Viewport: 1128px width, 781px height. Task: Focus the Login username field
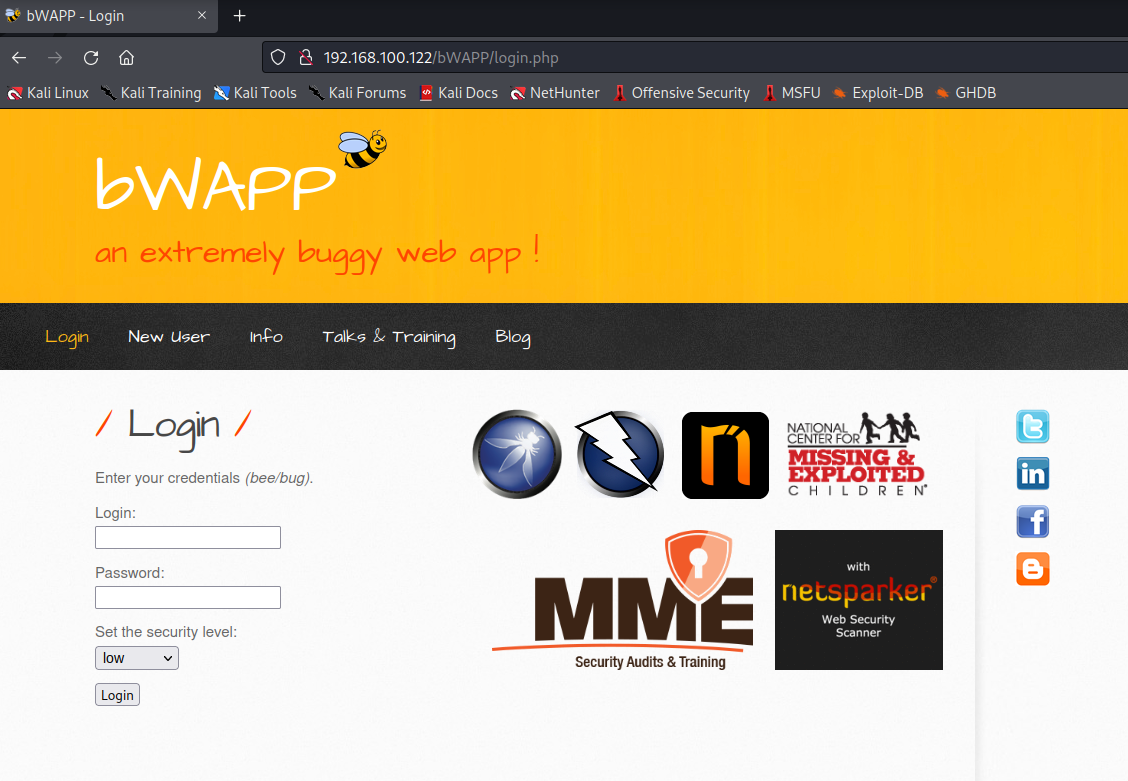coord(188,538)
